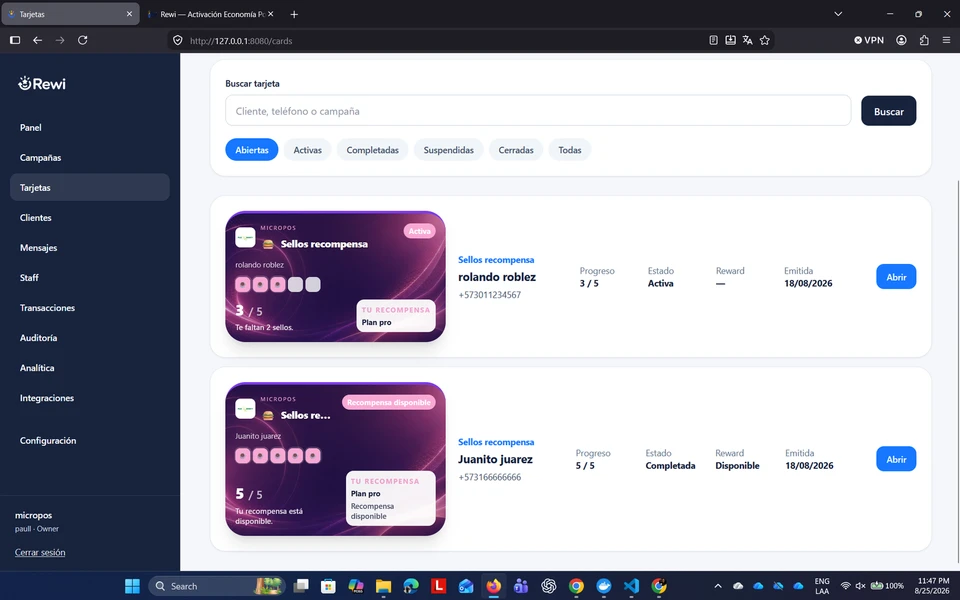Close the Tarjetas browser tab
This screenshot has height=600, width=960.
[x=129, y=13]
